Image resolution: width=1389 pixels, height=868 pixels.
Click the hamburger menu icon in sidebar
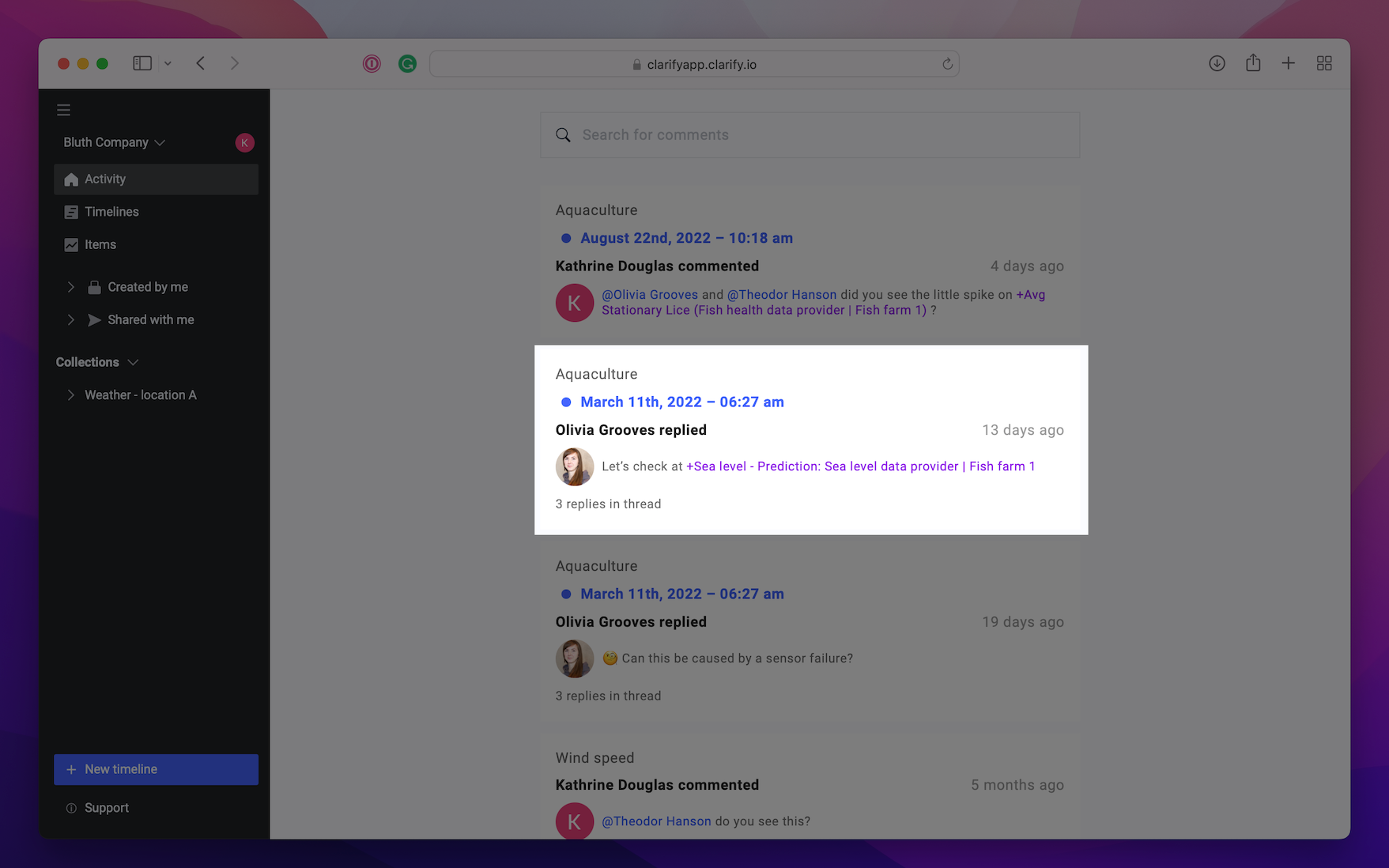(x=64, y=110)
